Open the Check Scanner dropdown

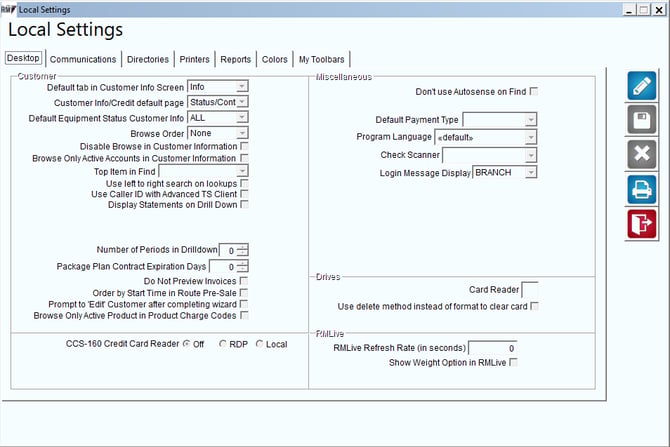(x=530, y=155)
